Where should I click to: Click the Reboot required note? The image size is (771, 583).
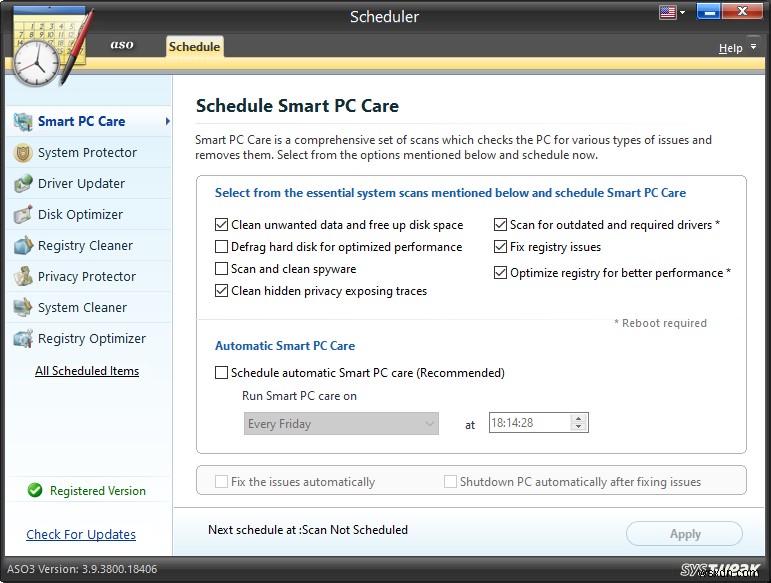click(x=660, y=323)
